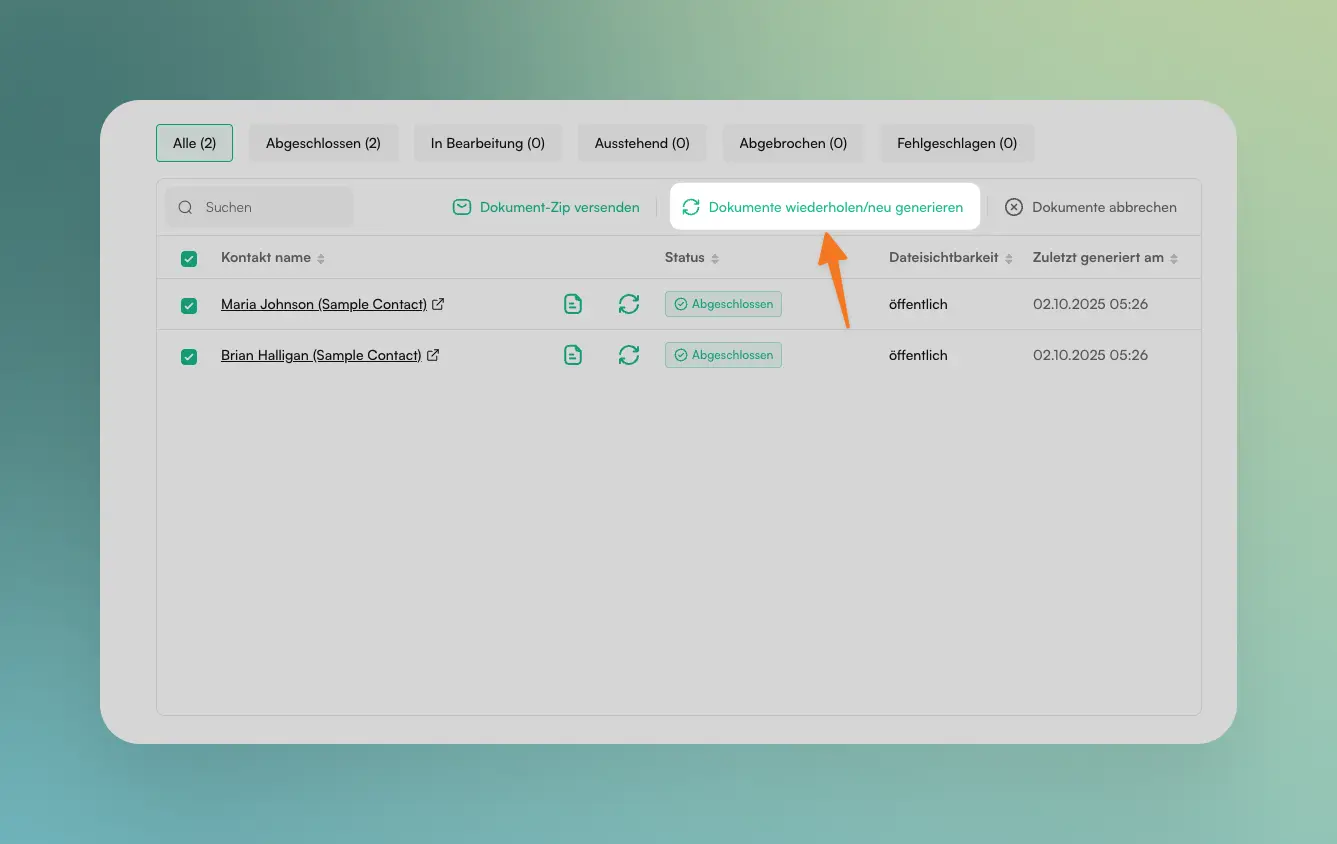Open external link icon beside Maria Johnson
Image resolution: width=1337 pixels, height=844 pixels.
[437, 304]
